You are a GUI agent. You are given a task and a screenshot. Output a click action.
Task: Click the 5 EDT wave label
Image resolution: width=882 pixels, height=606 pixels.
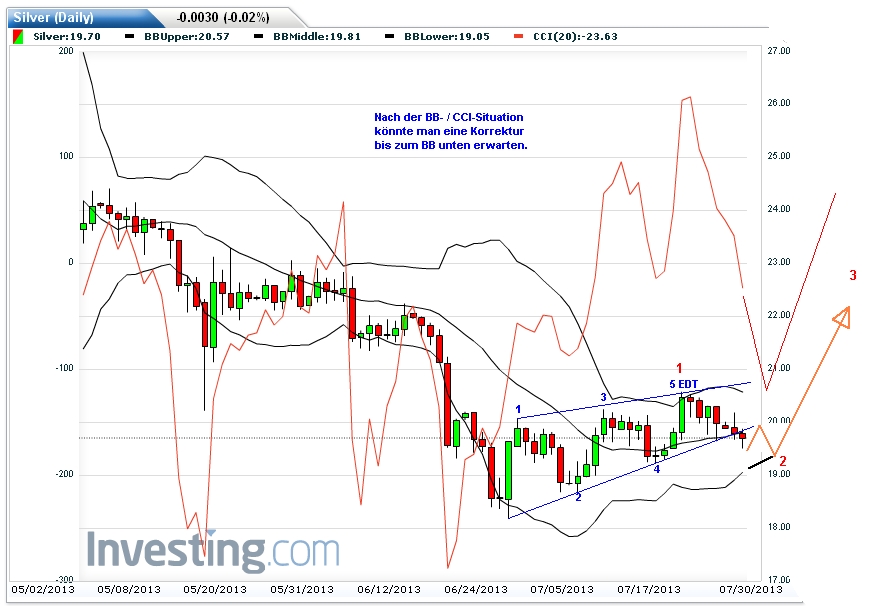pyautogui.click(x=683, y=384)
